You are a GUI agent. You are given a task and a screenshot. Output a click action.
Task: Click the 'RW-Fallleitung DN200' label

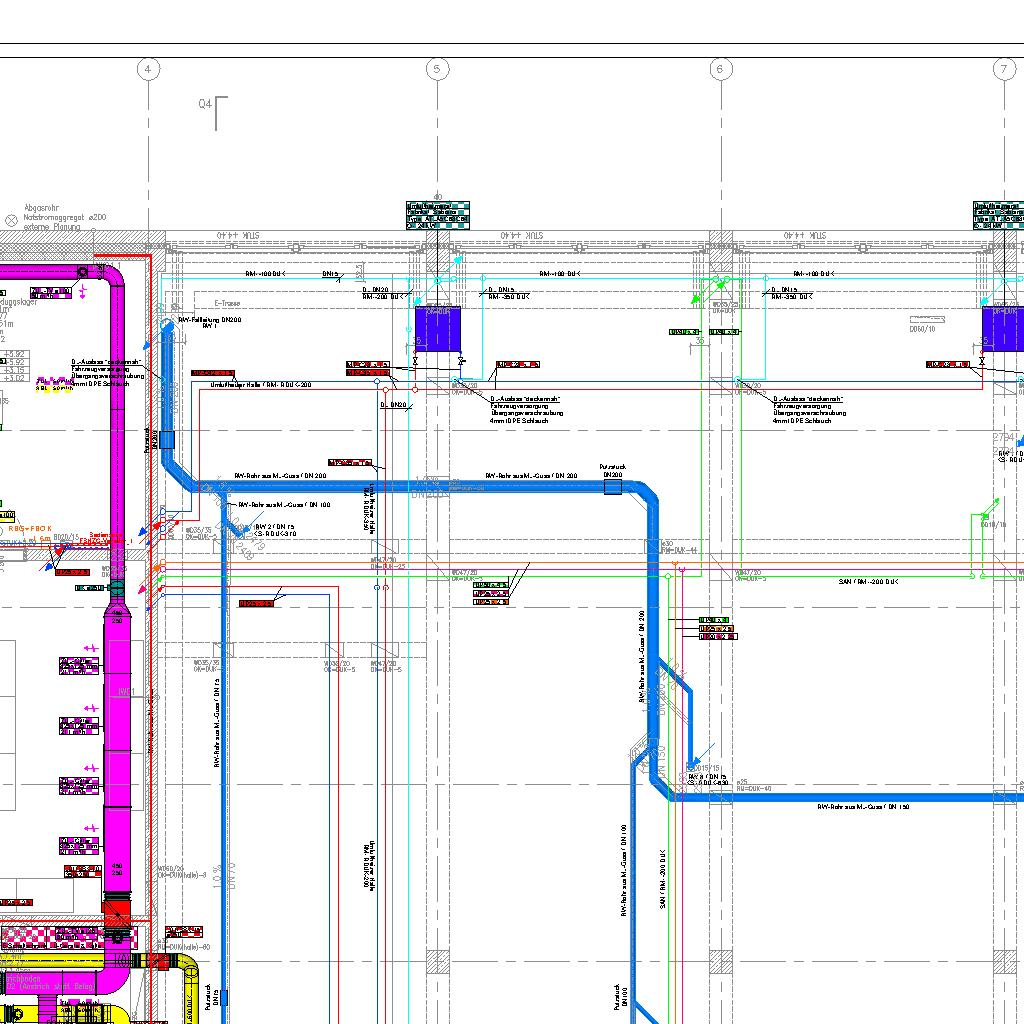(x=213, y=319)
